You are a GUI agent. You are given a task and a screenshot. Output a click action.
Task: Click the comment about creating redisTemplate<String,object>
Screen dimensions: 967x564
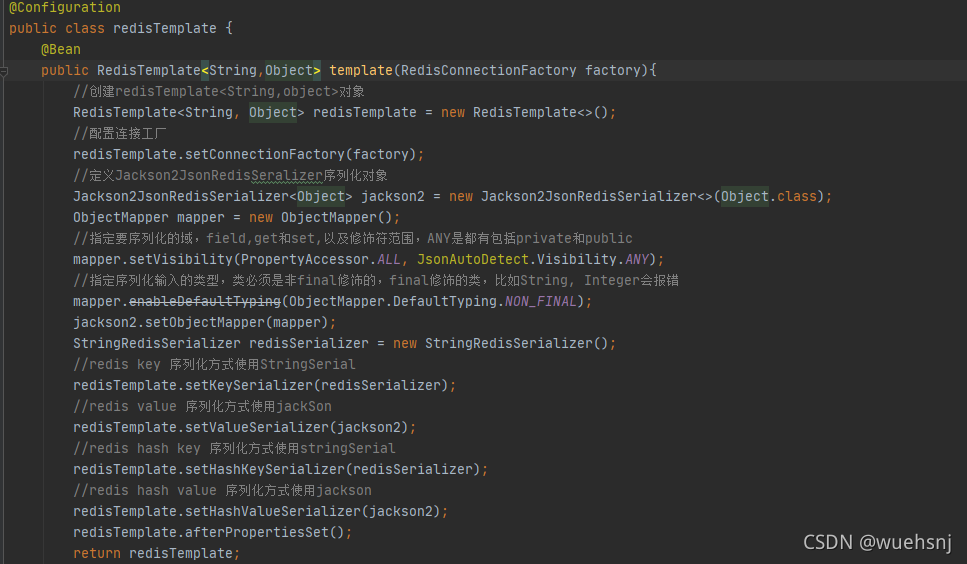[219, 91]
